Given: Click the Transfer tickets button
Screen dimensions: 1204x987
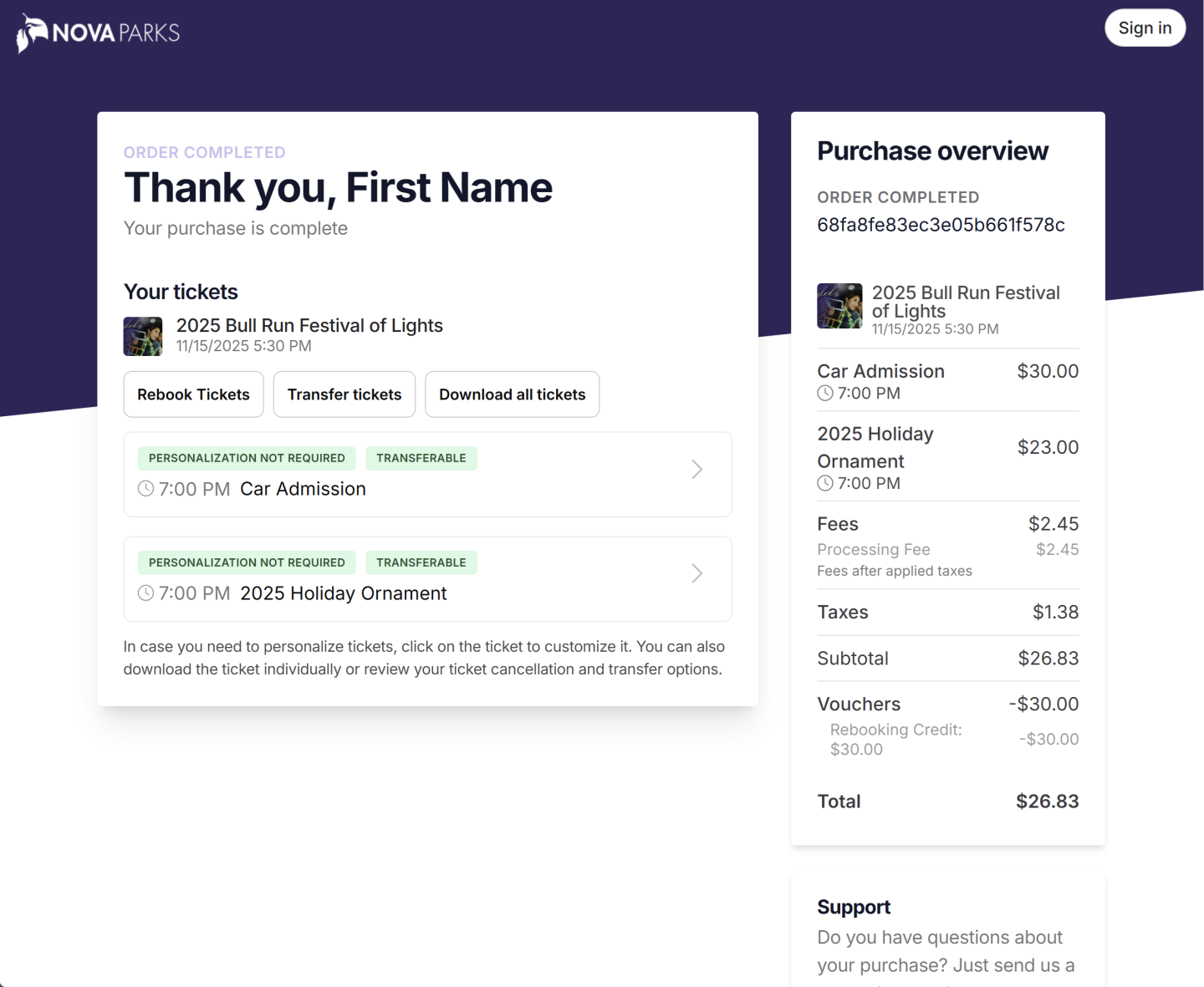Looking at the screenshot, I should 344,394.
